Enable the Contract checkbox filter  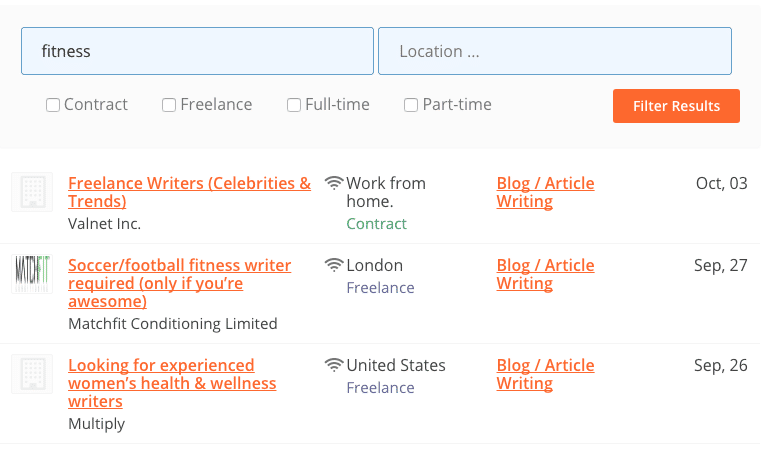pos(53,105)
